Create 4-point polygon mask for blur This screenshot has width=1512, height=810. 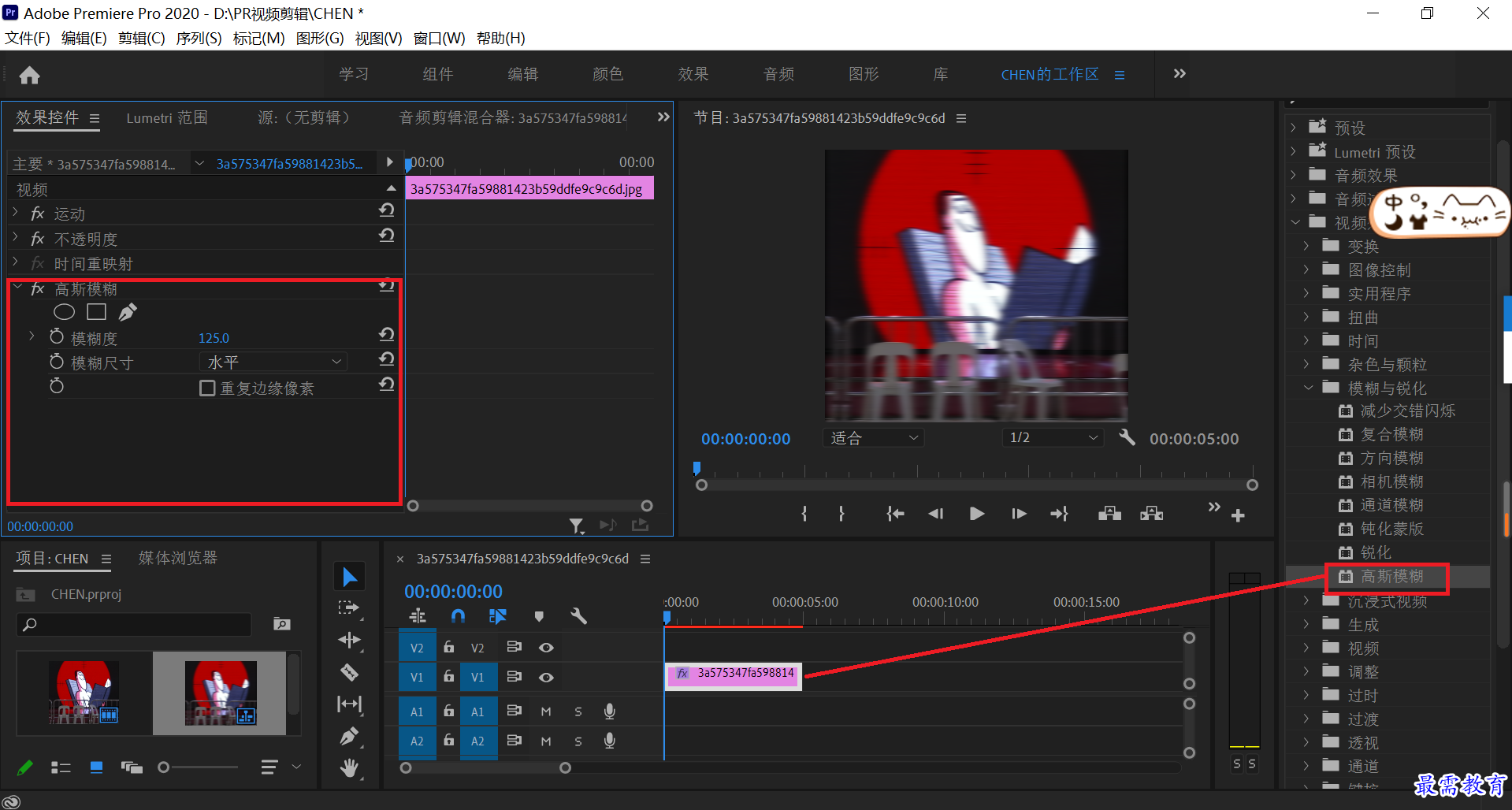[x=97, y=312]
